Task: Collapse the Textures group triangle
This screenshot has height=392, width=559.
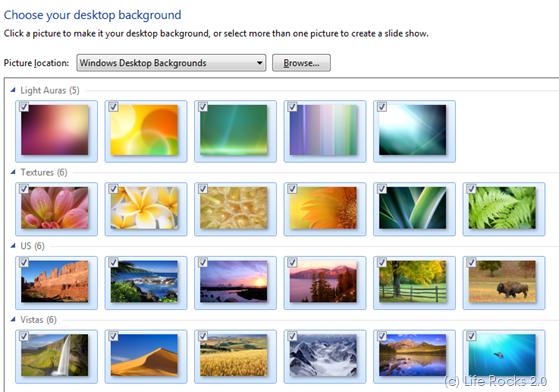Action: tap(13, 172)
